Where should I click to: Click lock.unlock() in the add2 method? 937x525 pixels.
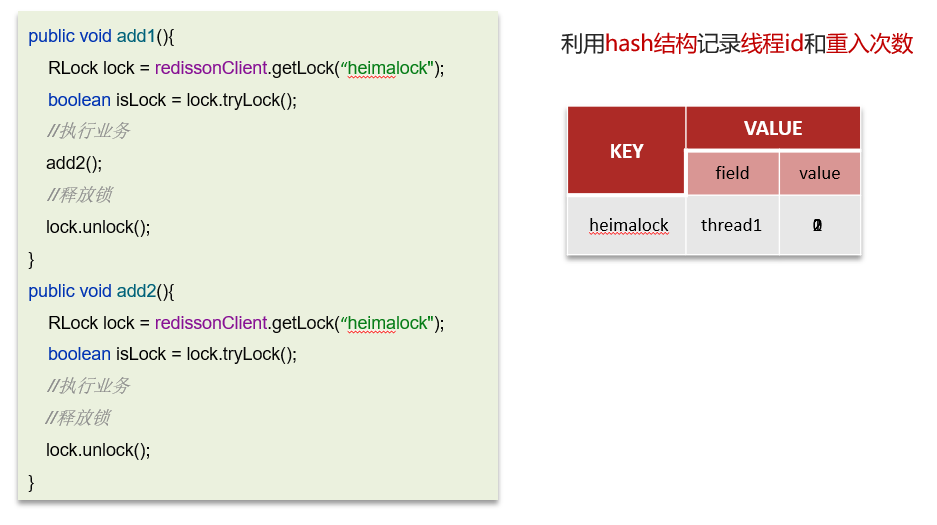(x=98, y=450)
